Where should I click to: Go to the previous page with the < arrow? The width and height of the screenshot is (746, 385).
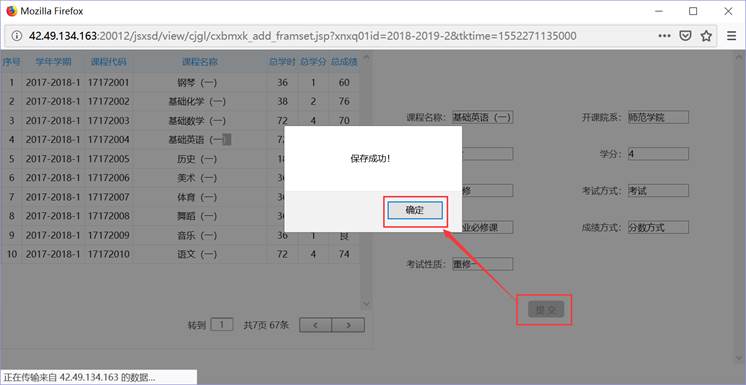pyautogui.click(x=315, y=326)
